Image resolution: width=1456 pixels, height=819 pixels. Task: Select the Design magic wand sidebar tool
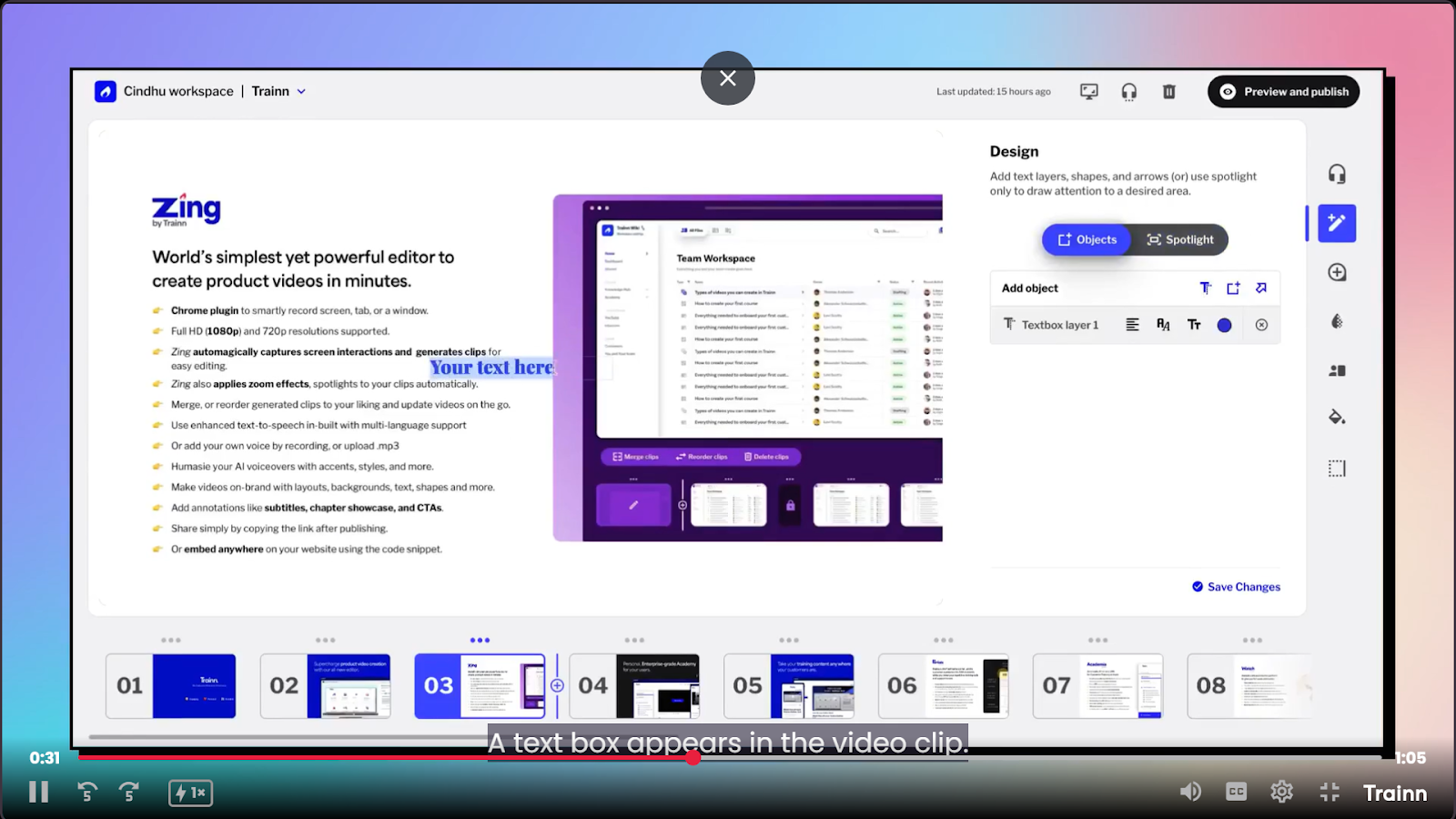1337,223
